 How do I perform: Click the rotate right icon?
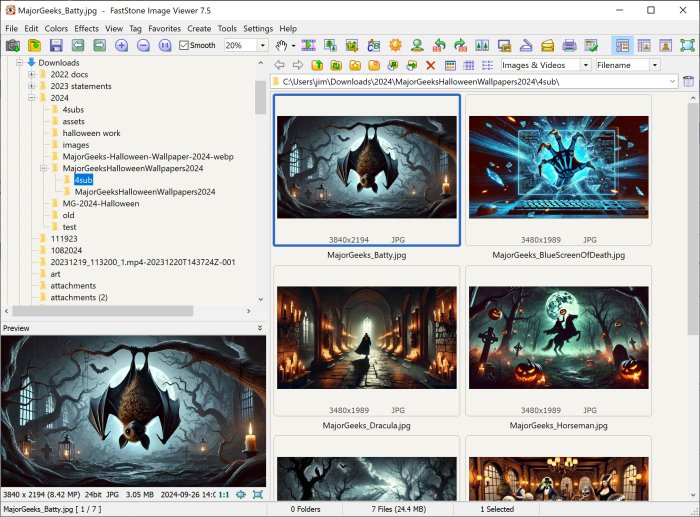(460, 45)
